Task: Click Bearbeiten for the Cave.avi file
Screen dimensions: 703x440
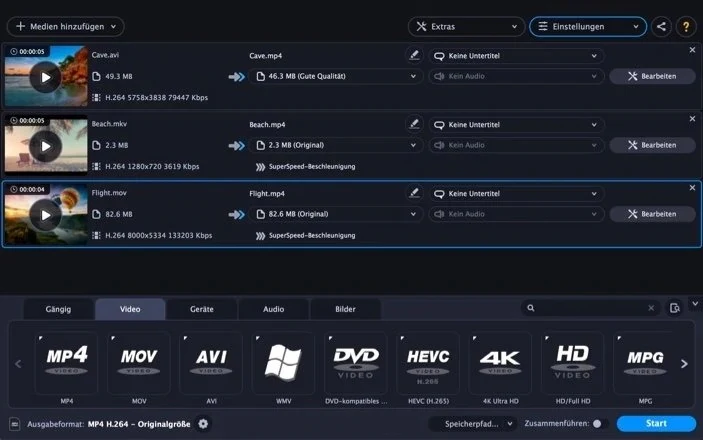Action: pos(652,76)
